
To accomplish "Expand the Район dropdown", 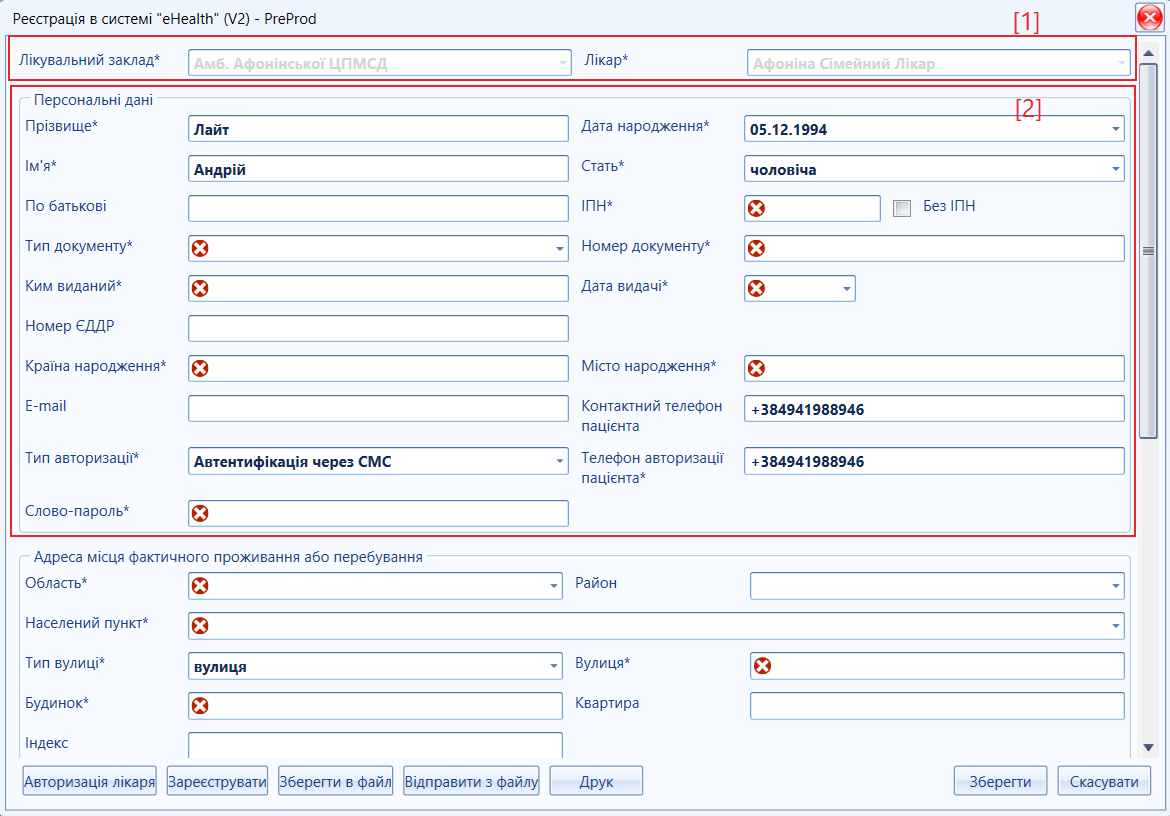I will tap(1116, 586).
